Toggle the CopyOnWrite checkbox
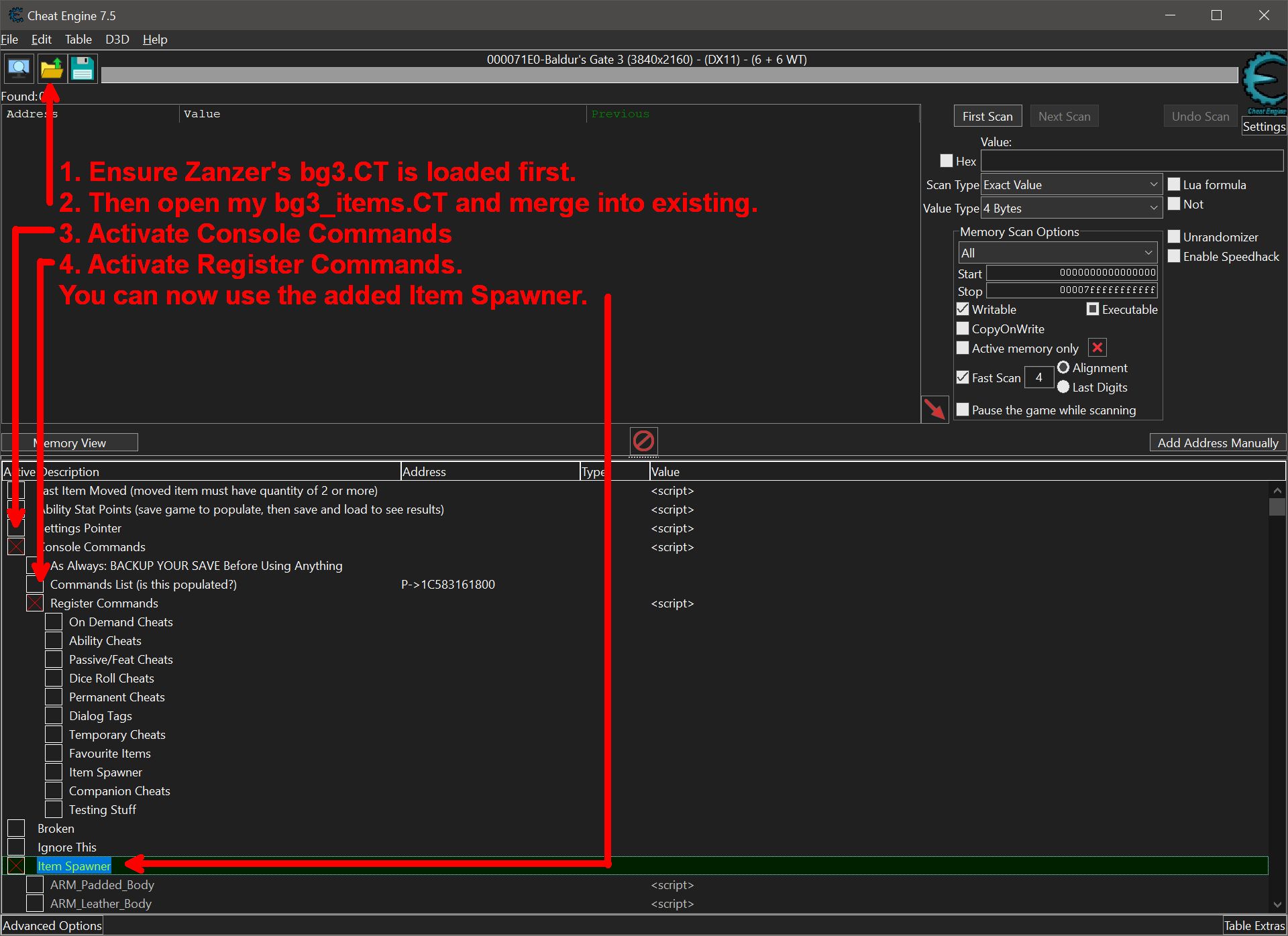The image size is (1288, 936). point(963,329)
